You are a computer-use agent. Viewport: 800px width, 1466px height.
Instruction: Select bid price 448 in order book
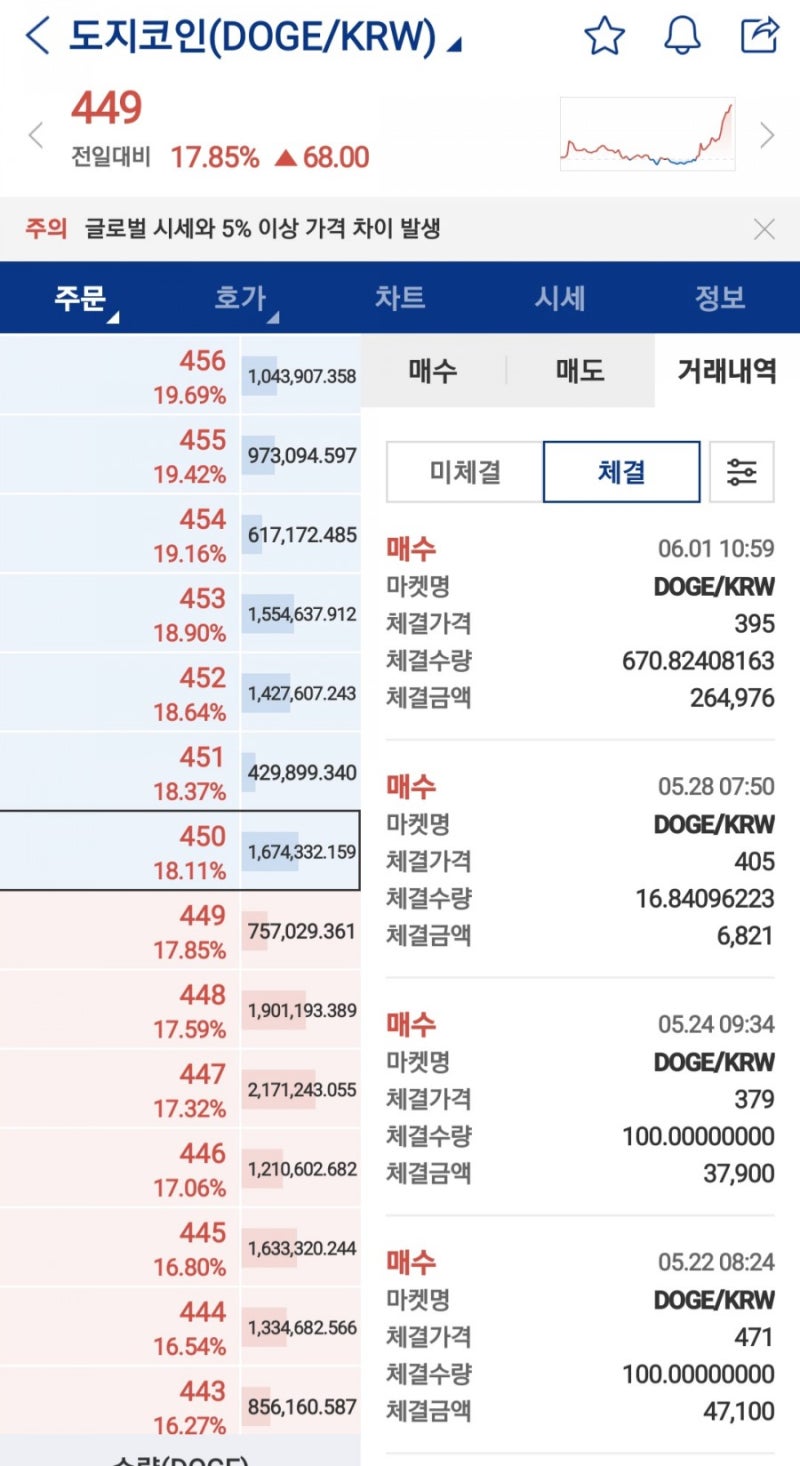(x=120, y=1010)
